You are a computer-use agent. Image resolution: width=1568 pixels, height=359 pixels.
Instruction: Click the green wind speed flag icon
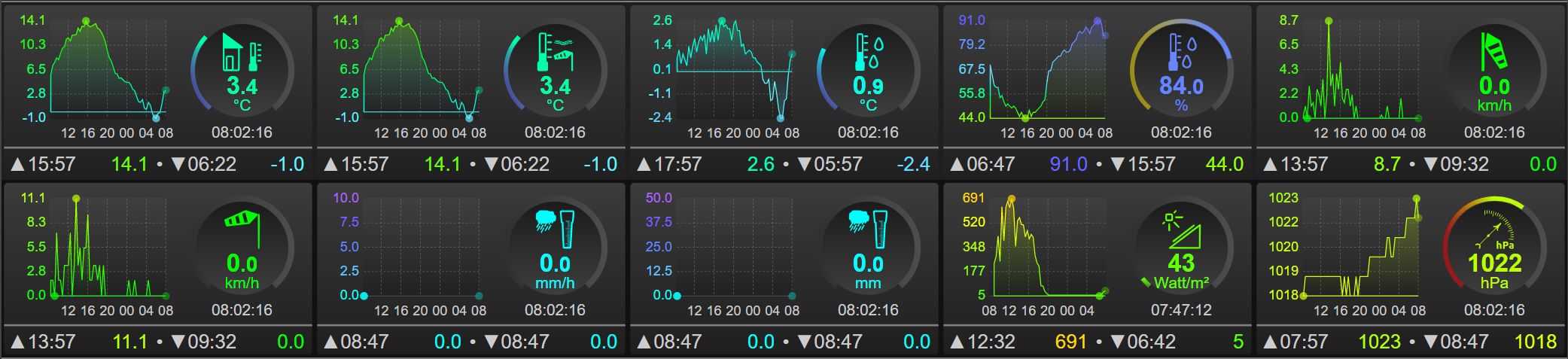click(242, 229)
